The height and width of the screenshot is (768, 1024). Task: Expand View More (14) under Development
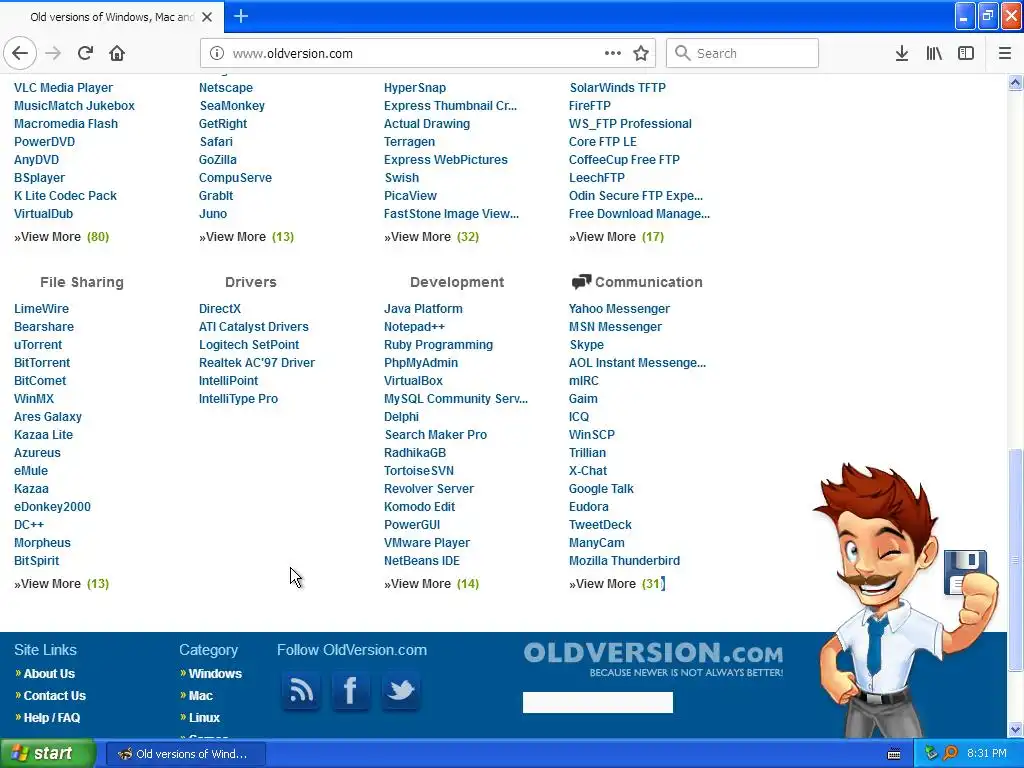(x=432, y=583)
